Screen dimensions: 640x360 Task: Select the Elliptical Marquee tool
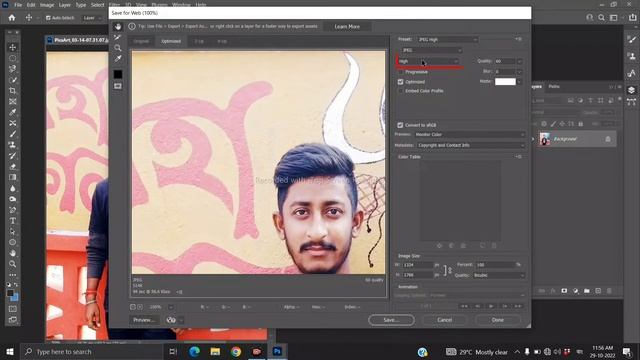(x=13, y=58)
